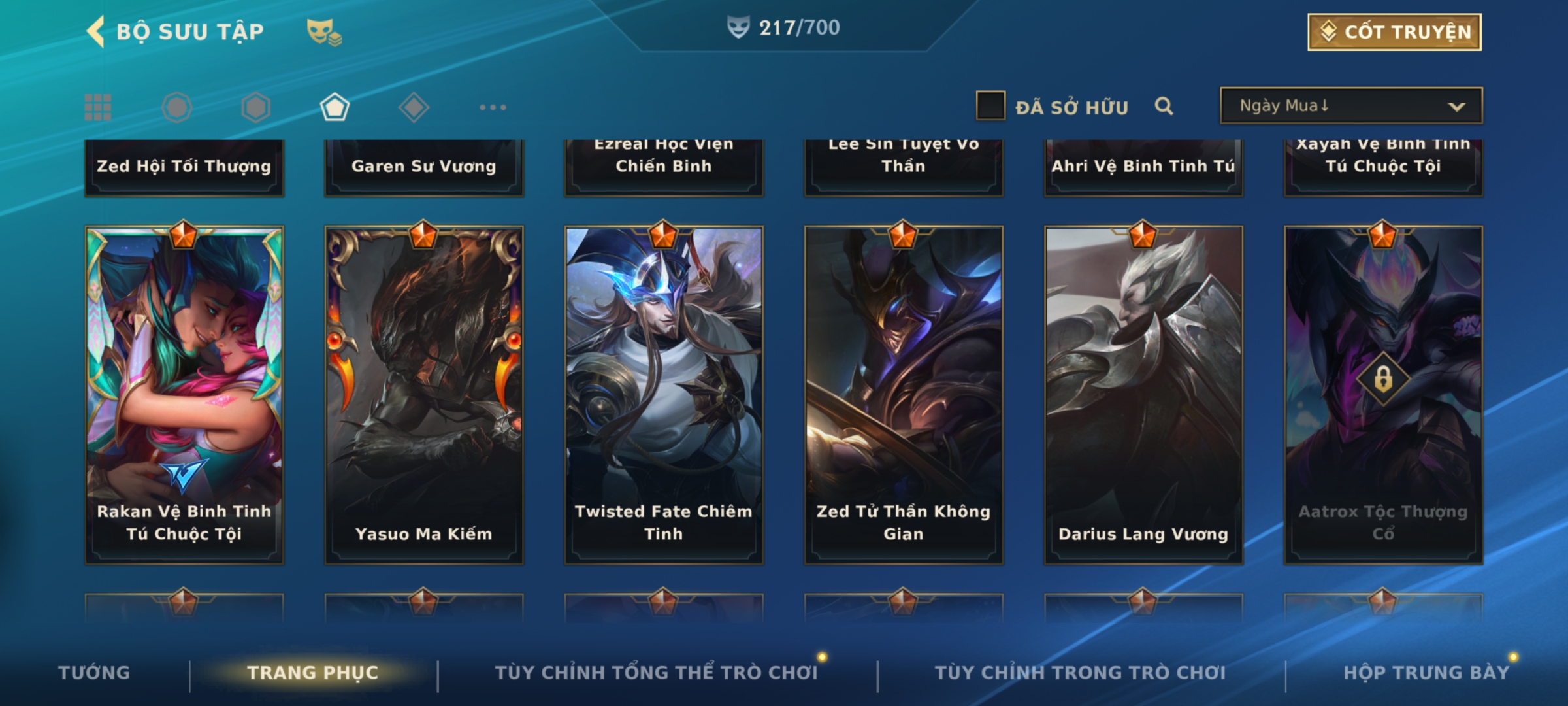Viewport: 1568px width, 706px height.
Task: Select the highlighted pentagon rarity filter
Action: [335, 107]
